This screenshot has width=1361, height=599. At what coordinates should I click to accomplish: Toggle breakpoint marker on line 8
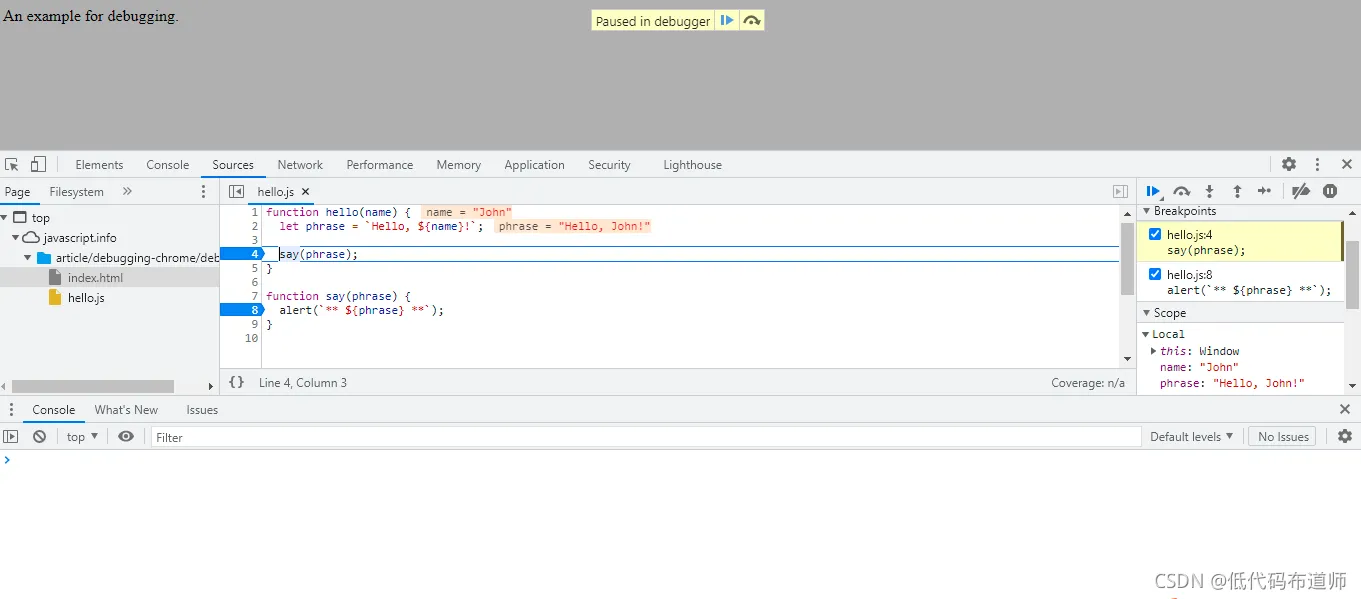[x=241, y=310]
